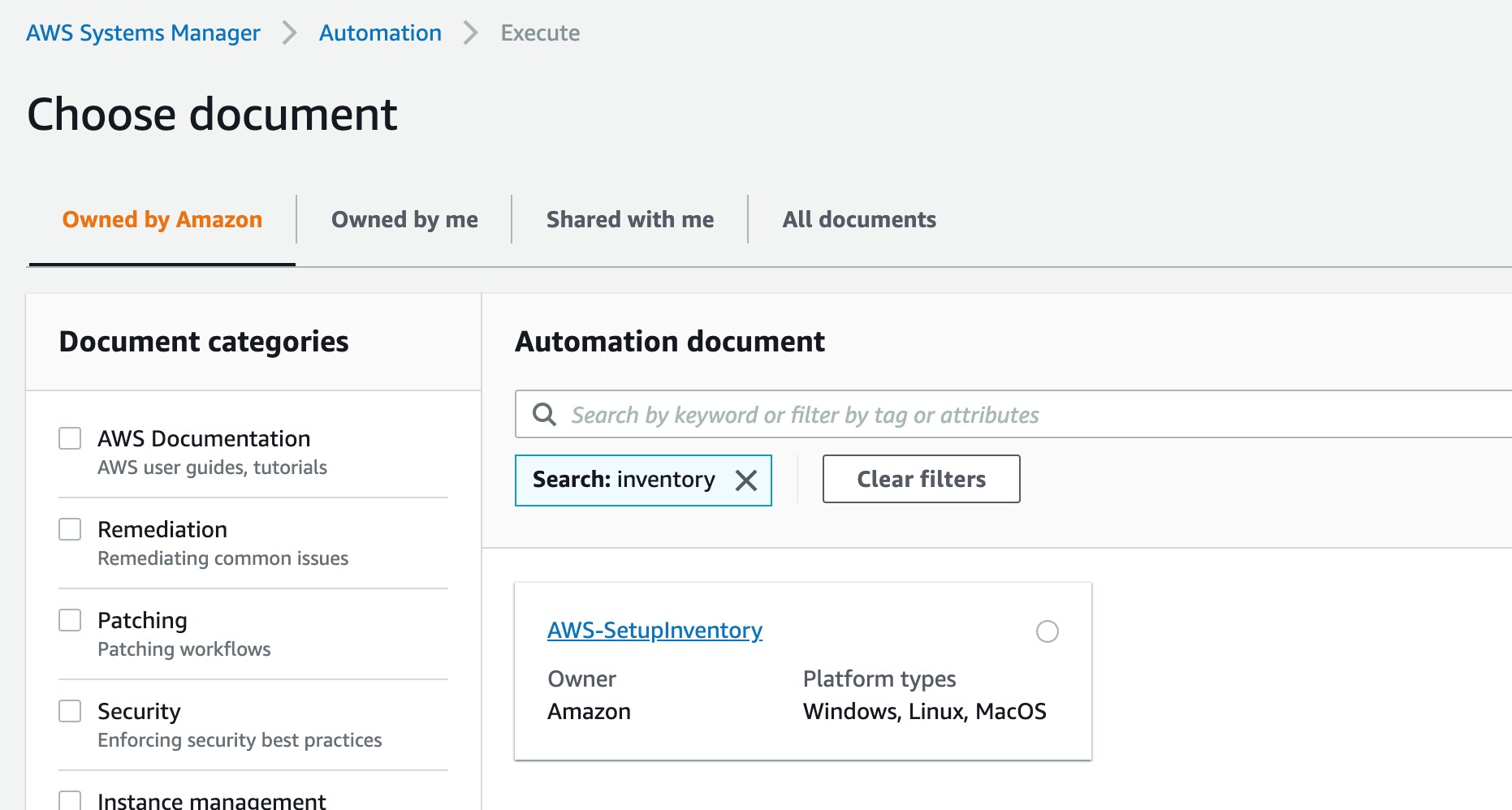Click the magnifier icon in search box

[x=544, y=415]
